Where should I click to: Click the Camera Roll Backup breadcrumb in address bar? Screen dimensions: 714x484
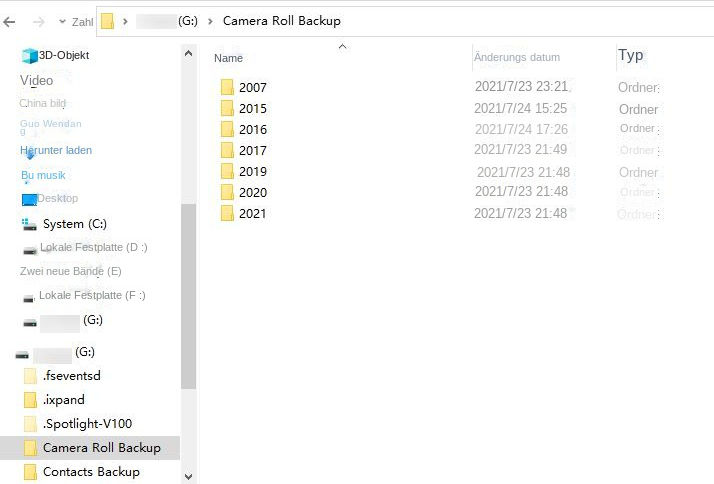281,21
